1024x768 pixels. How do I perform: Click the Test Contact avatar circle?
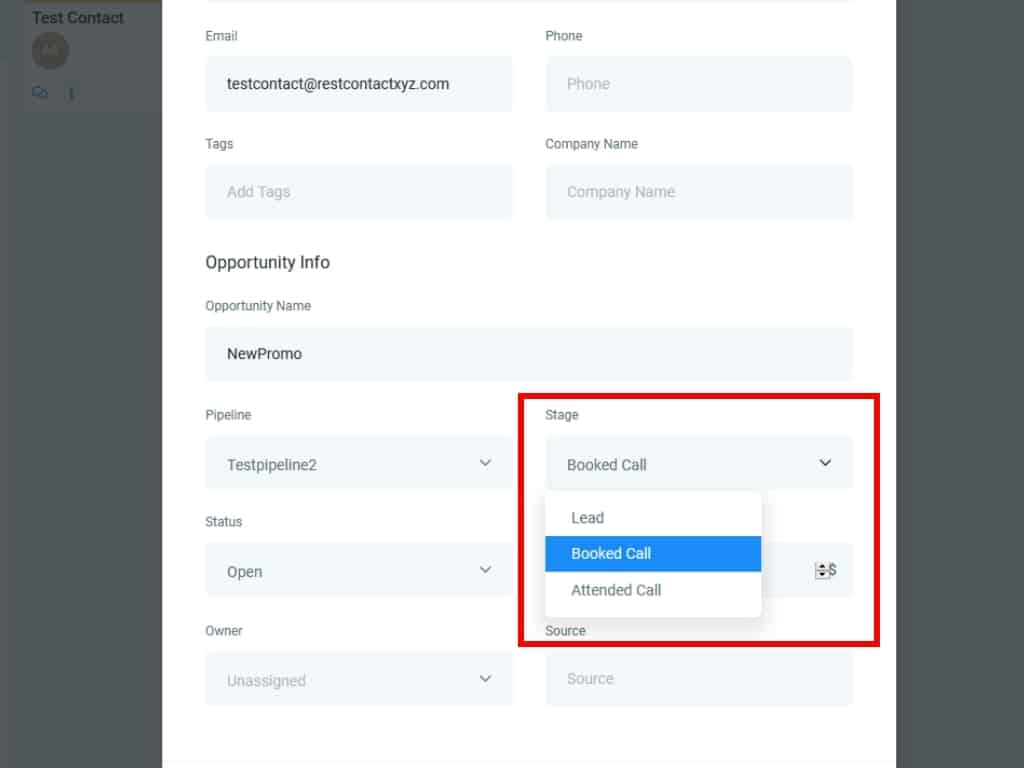tap(50, 50)
